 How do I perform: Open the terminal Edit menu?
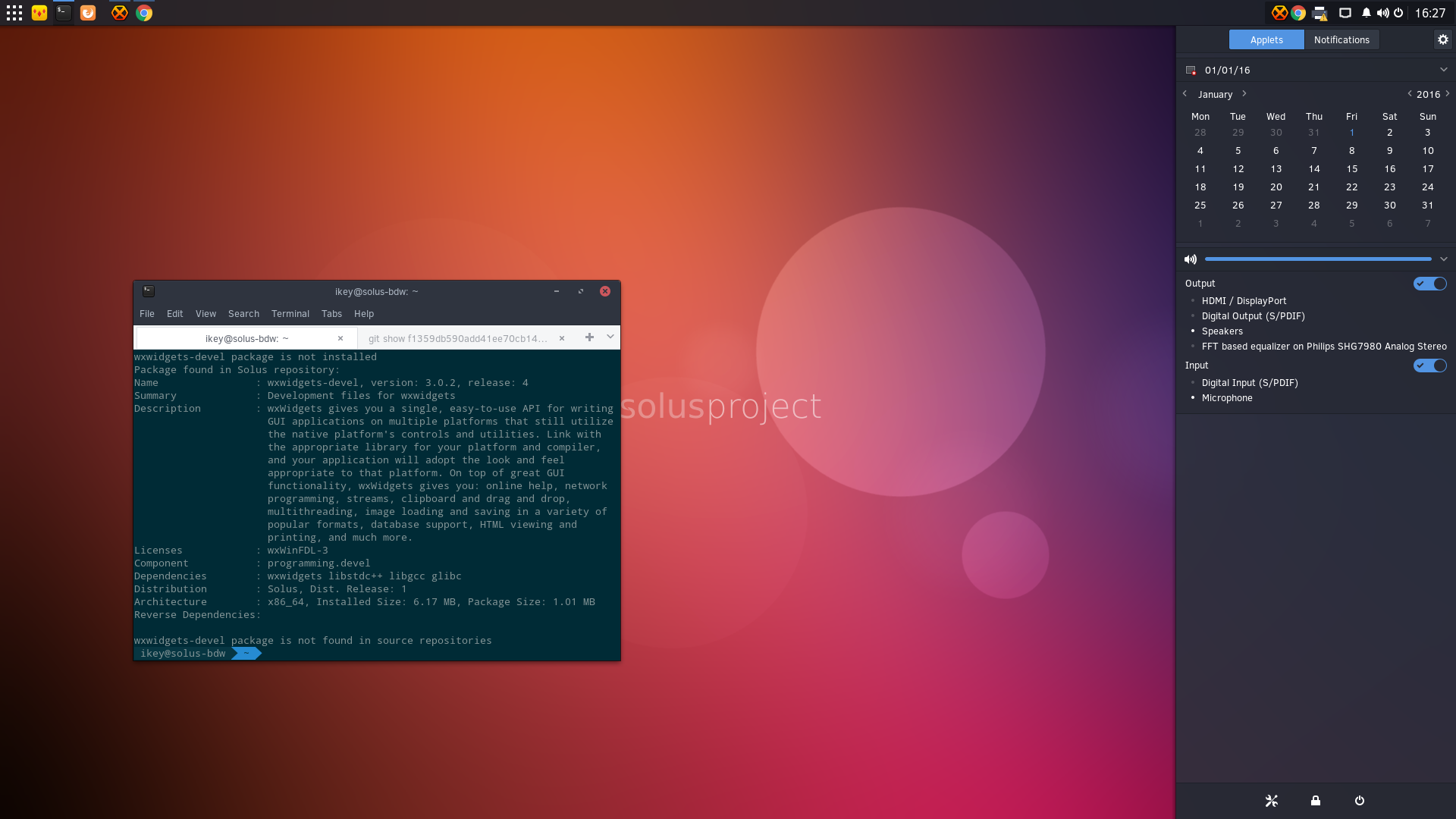[174, 314]
